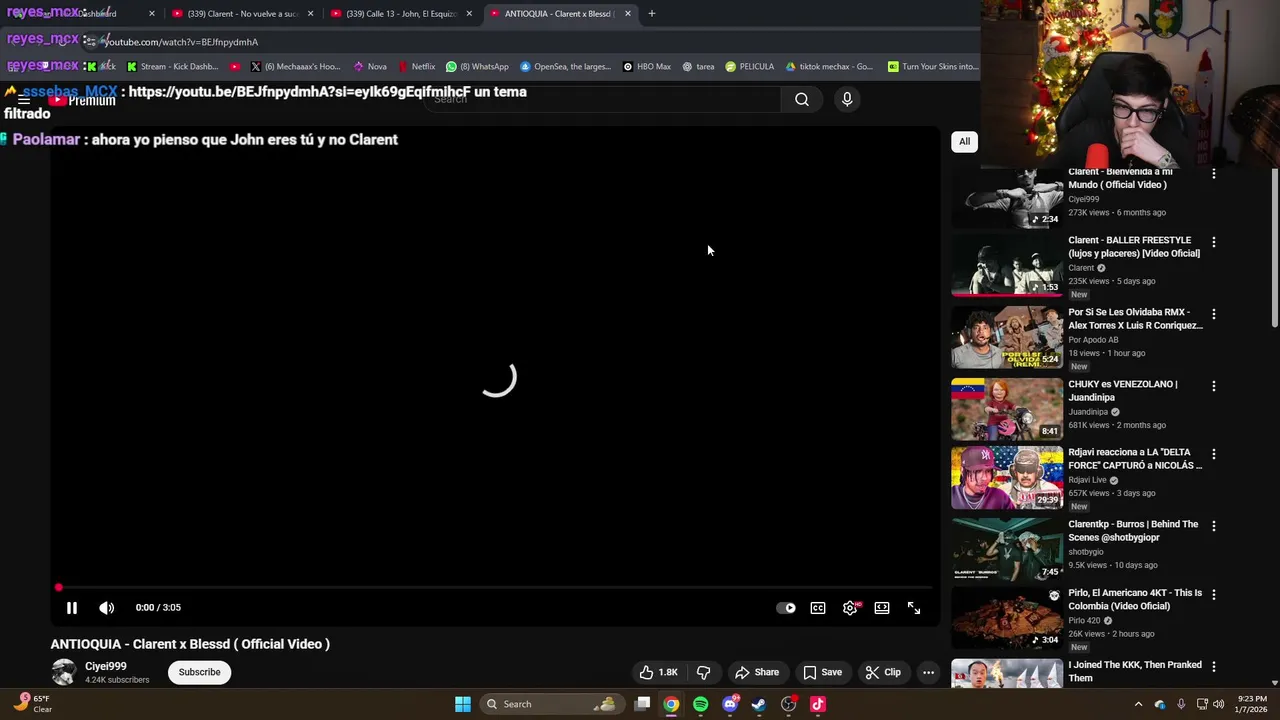
Task: Subscribe to Ciyei999 channel
Action: (x=199, y=672)
